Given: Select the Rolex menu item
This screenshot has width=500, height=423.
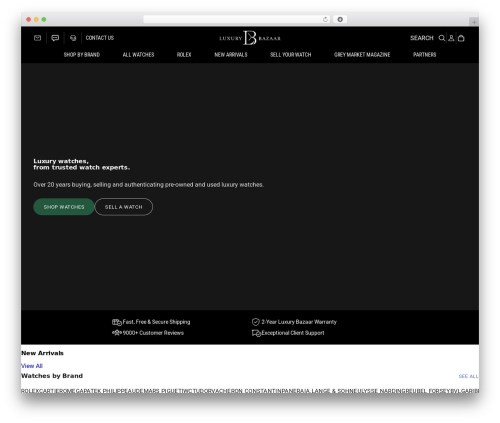Looking at the screenshot, I should [184, 55].
